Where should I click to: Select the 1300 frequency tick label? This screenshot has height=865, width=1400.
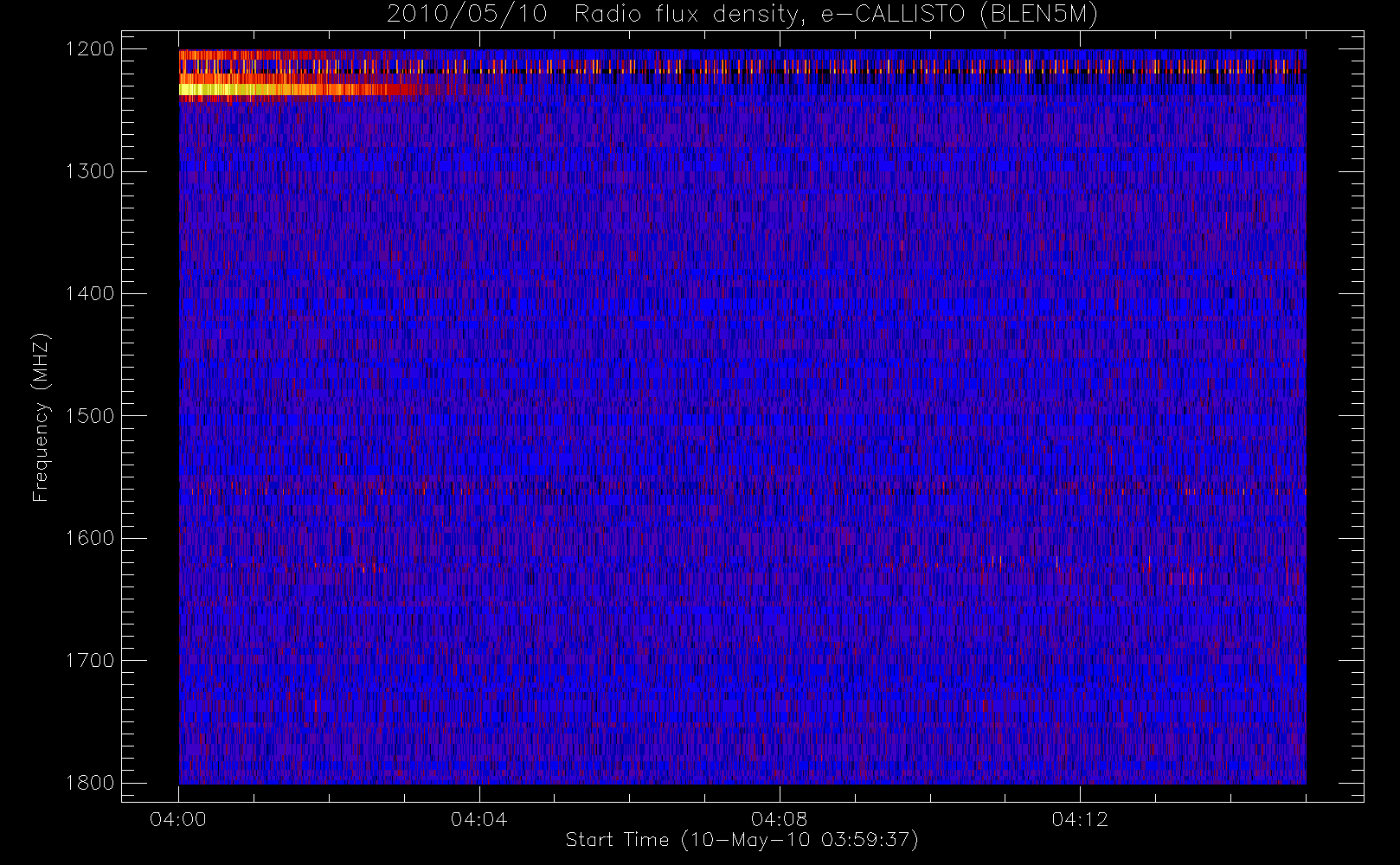pos(91,171)
